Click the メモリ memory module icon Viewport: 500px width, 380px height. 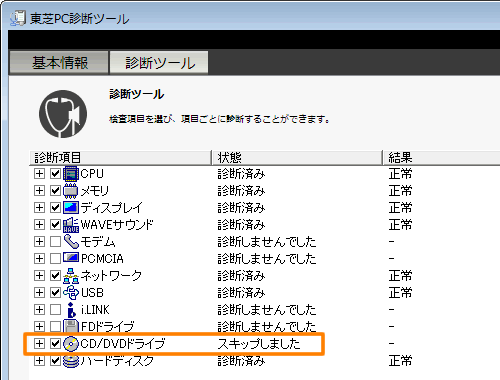(71, 191)
